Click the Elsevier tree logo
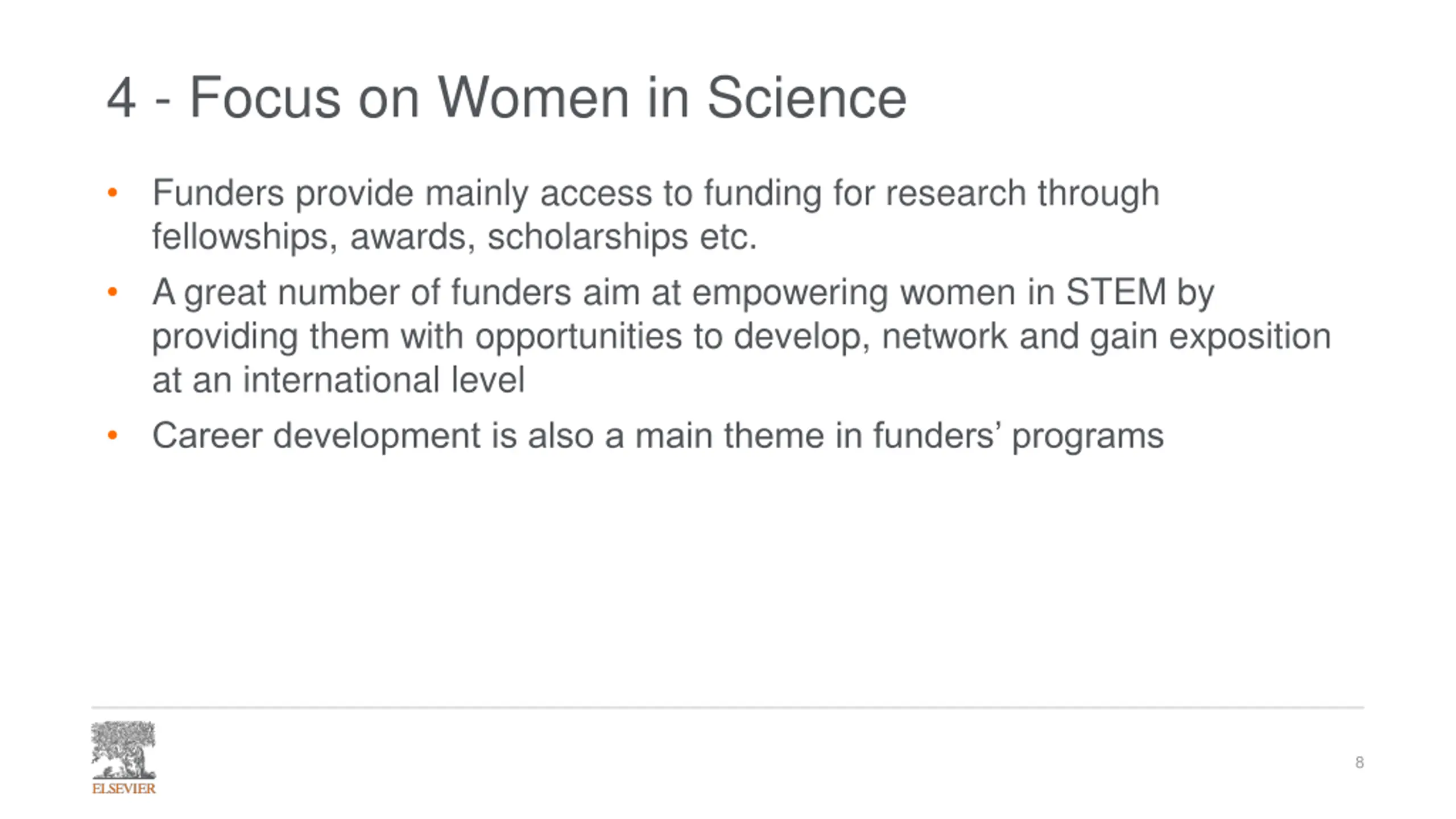This screenshot has height=819, width=1456. 123,750
